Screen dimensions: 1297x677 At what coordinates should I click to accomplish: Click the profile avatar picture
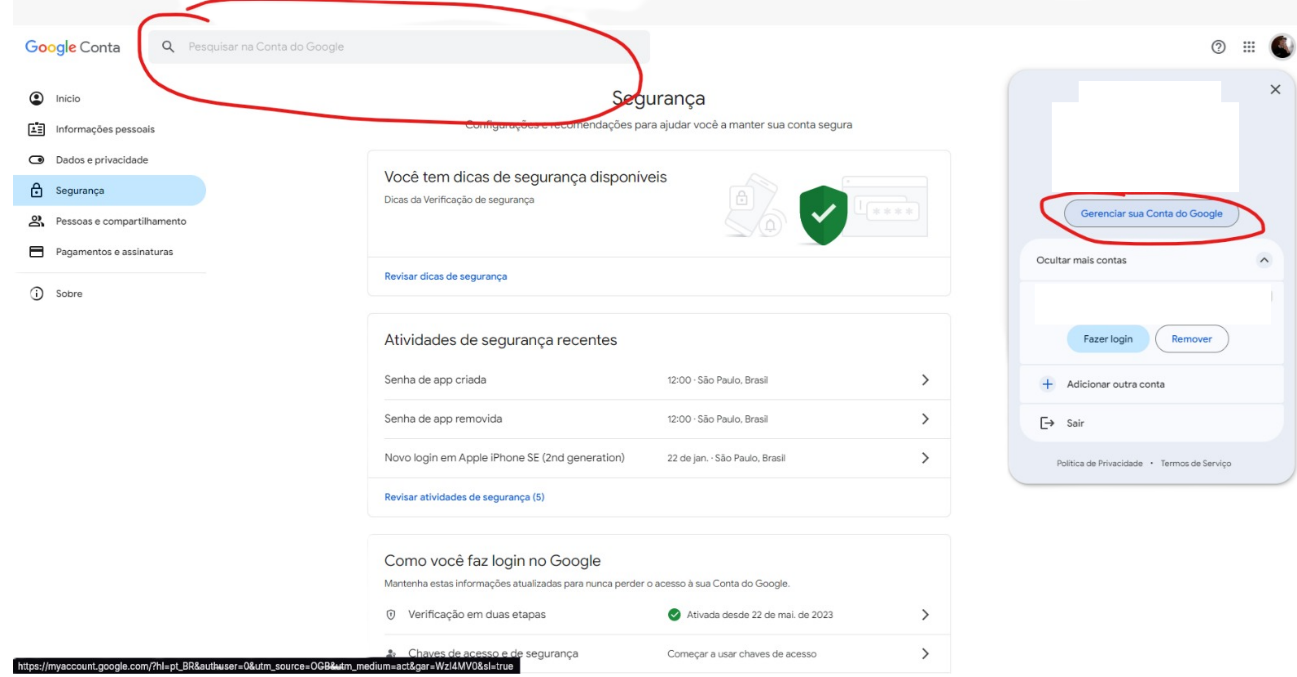[x=1281, y=47]
